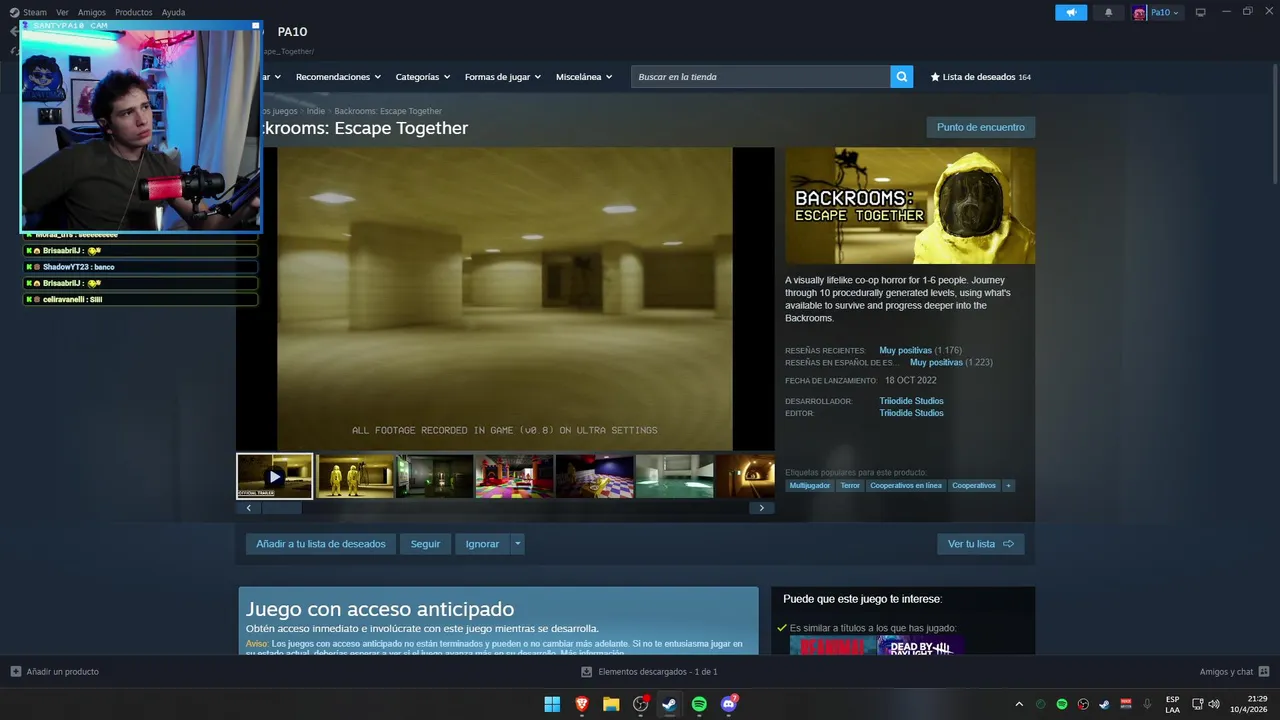Open File Explorer from the taskbar
The height and width of the screenshot is (720, 1280).
pyautogui.click(x=611, y=704)
